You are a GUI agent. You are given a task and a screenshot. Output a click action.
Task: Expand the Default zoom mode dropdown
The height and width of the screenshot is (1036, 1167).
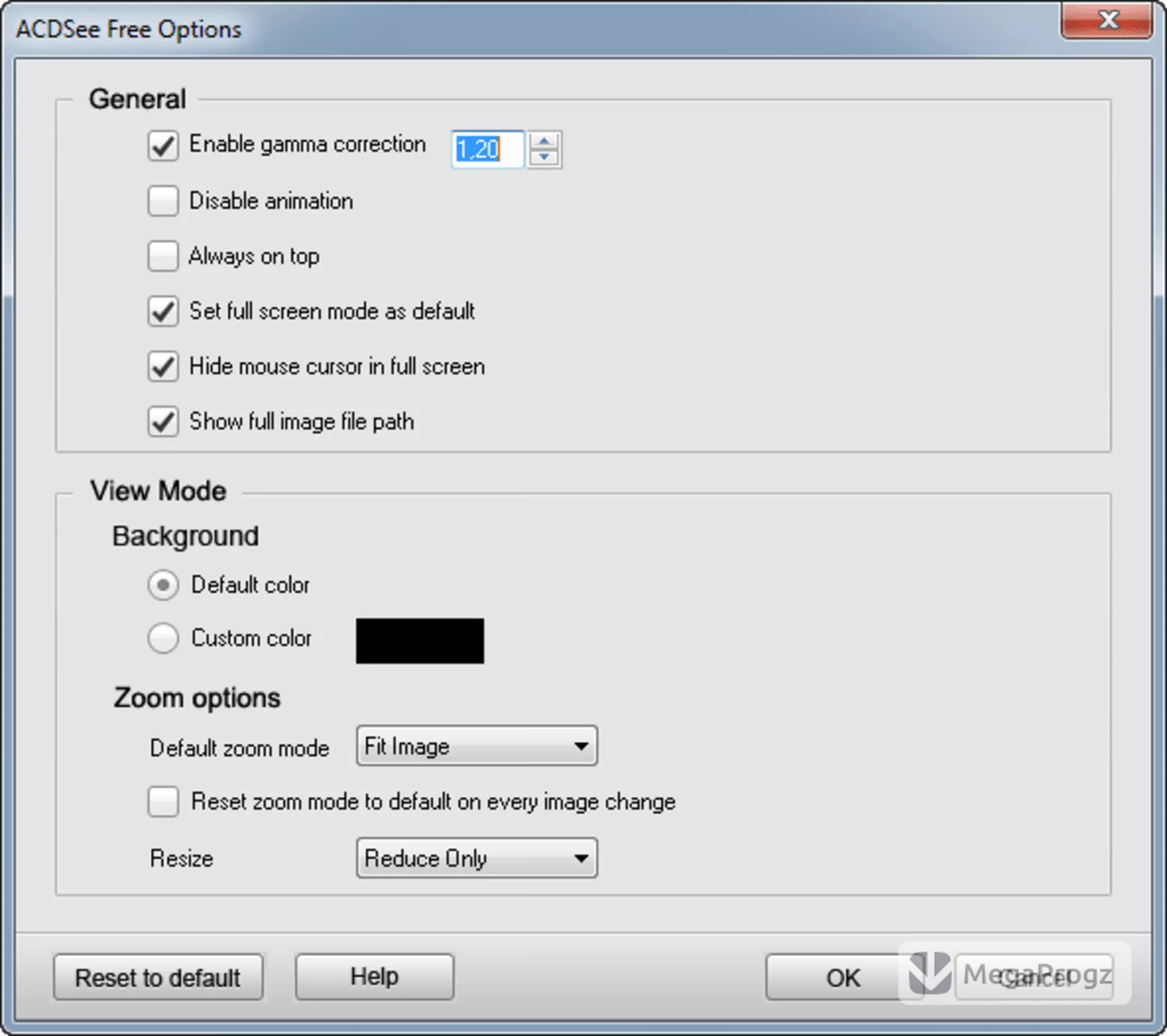coord(477,746)
